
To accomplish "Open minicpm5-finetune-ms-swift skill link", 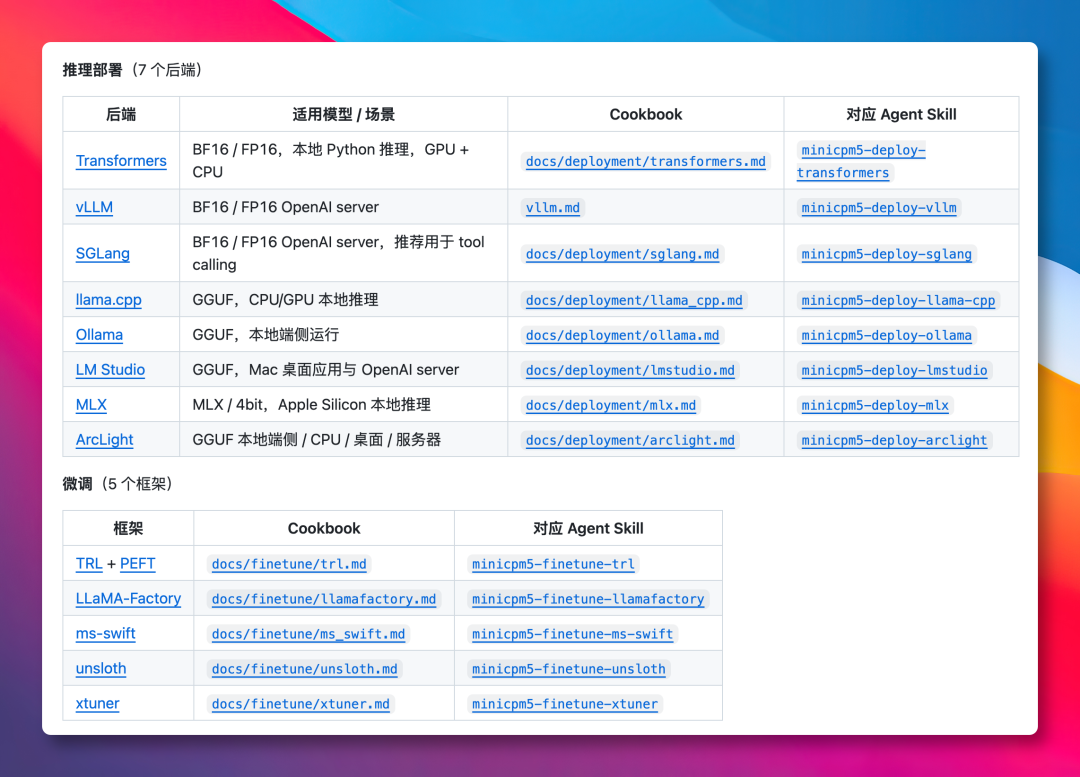I will (x=572, y=634).
